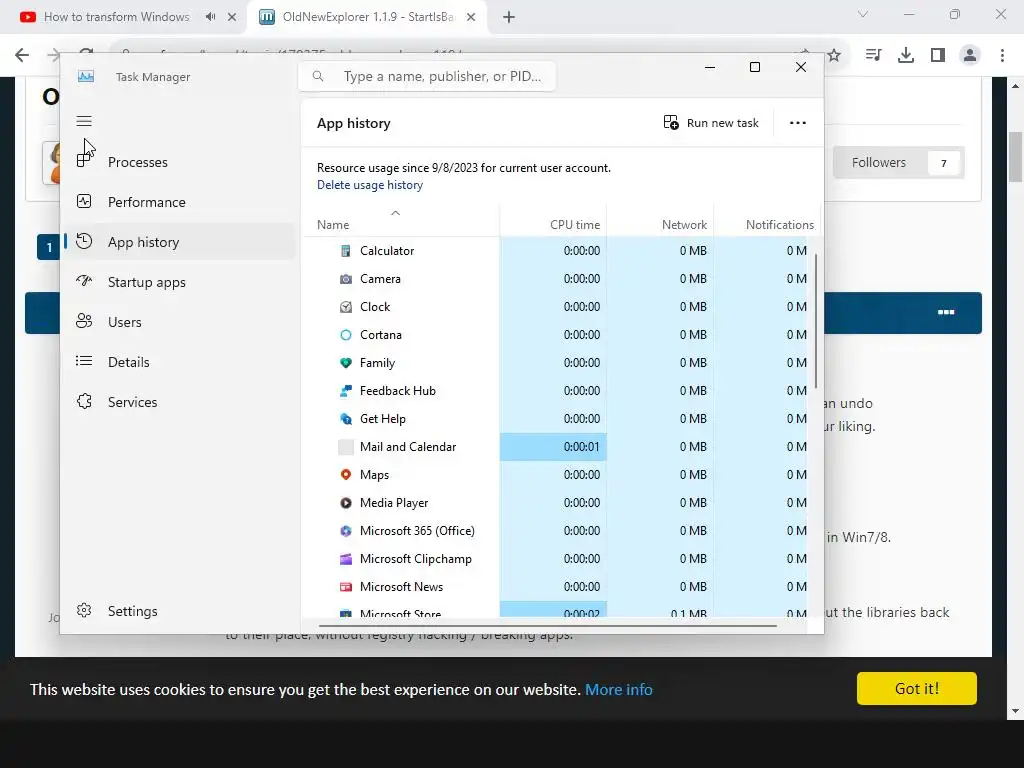This screenshot has height=768, width=1024.
Task: Click the app list horizontal scrollbar
Action: tap(547, 626)
